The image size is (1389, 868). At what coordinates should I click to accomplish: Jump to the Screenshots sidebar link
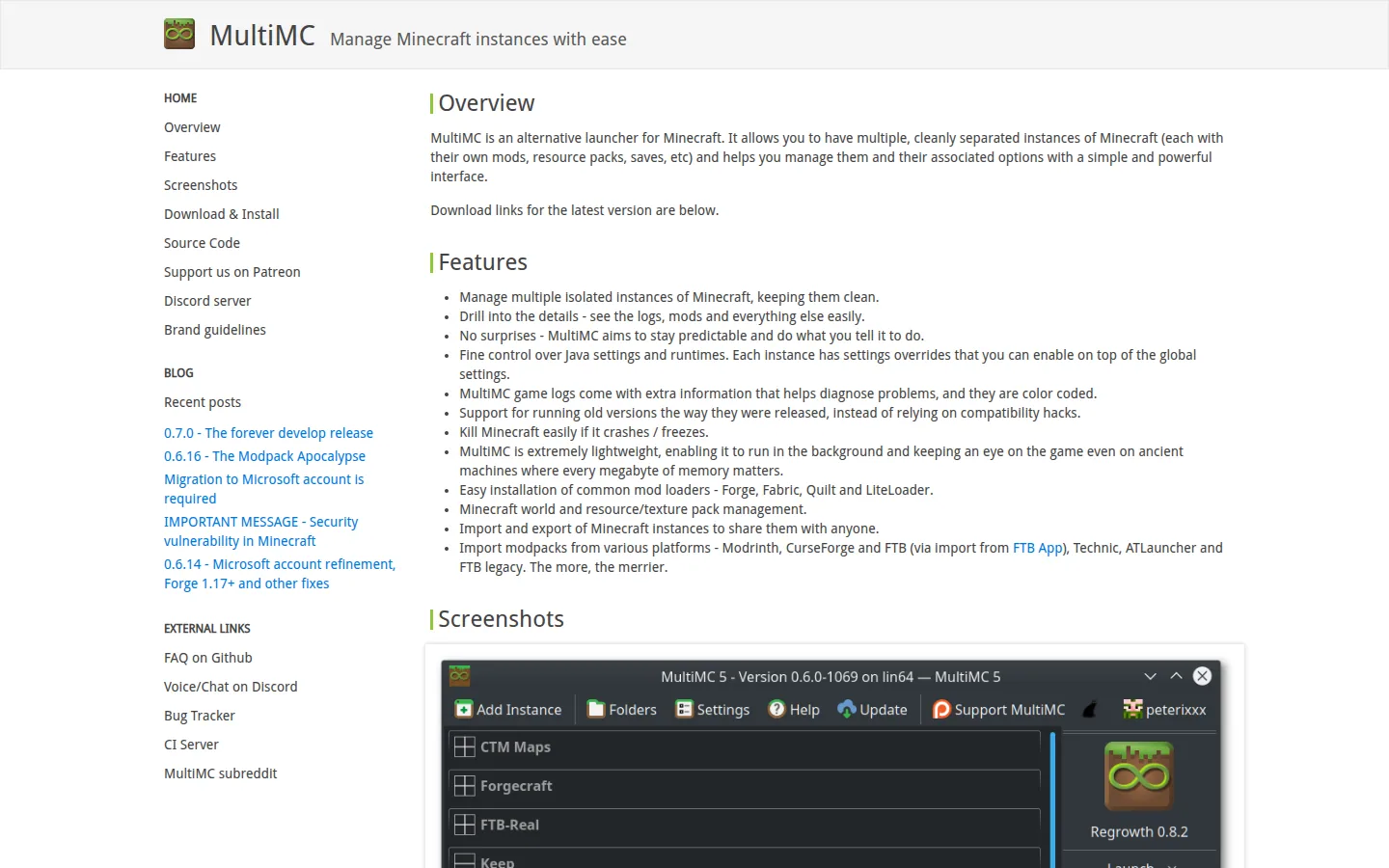[201, 185]
